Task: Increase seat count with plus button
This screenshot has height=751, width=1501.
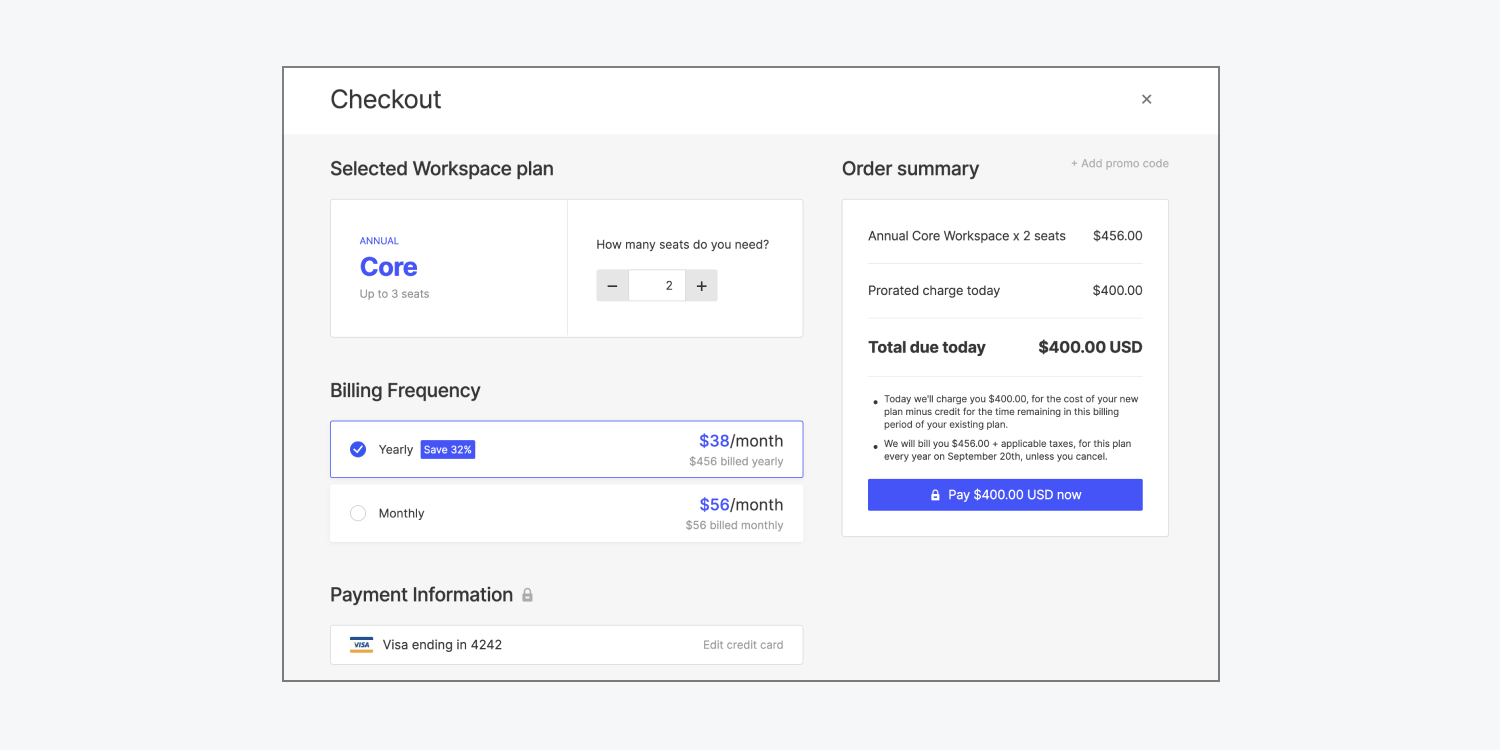Action: (701, 286)
